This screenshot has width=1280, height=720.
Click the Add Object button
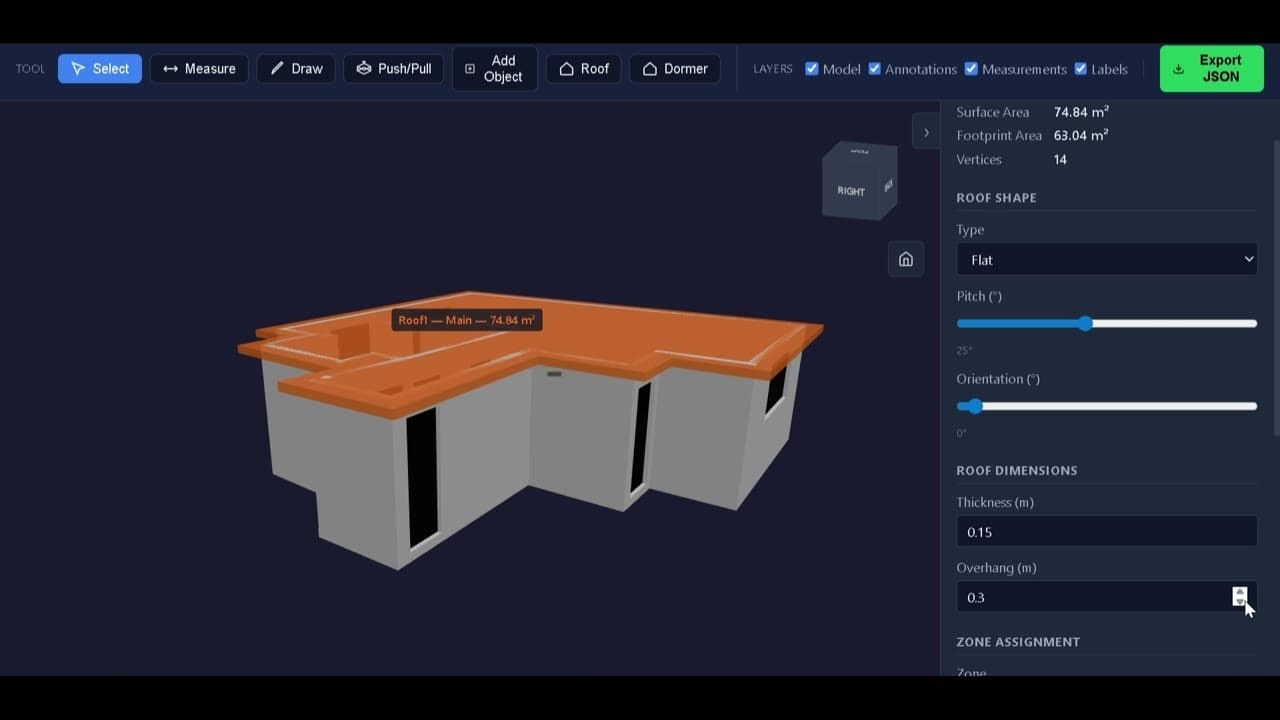coord(495,68)
